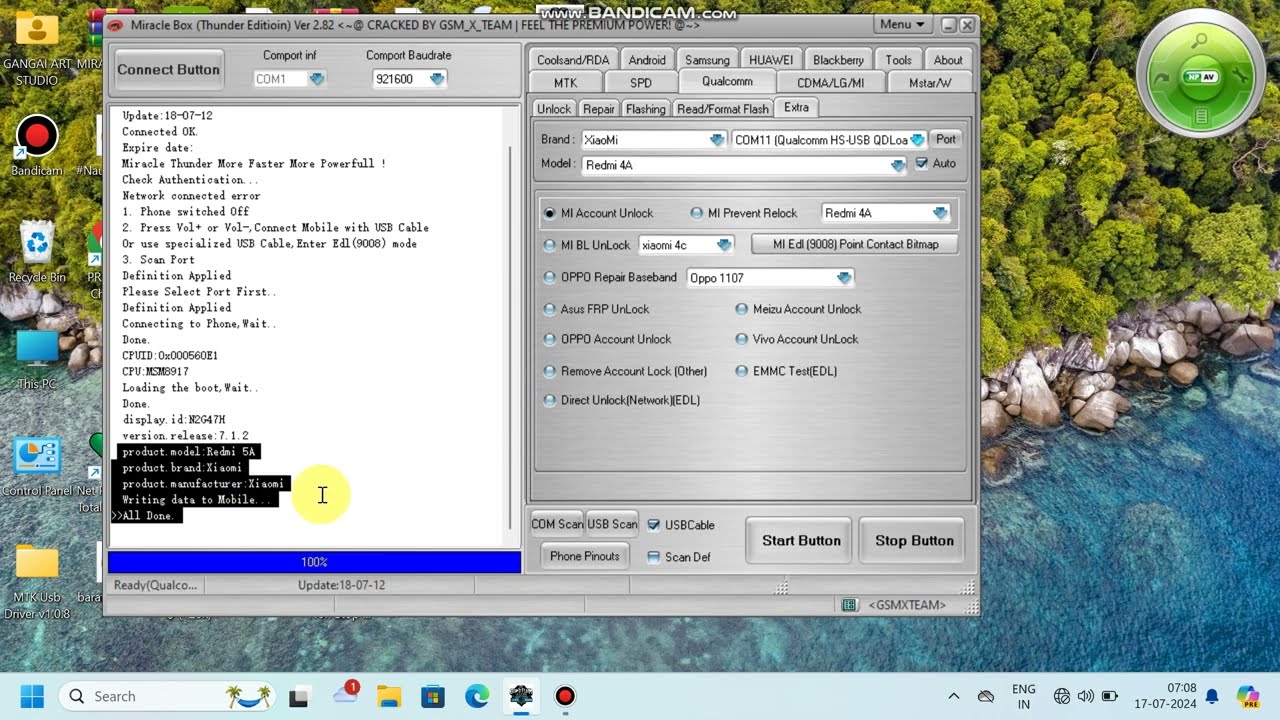Click magnifier icon on NP AV widget
This screenshot has width=1280, height=720.
point(1201,40)
